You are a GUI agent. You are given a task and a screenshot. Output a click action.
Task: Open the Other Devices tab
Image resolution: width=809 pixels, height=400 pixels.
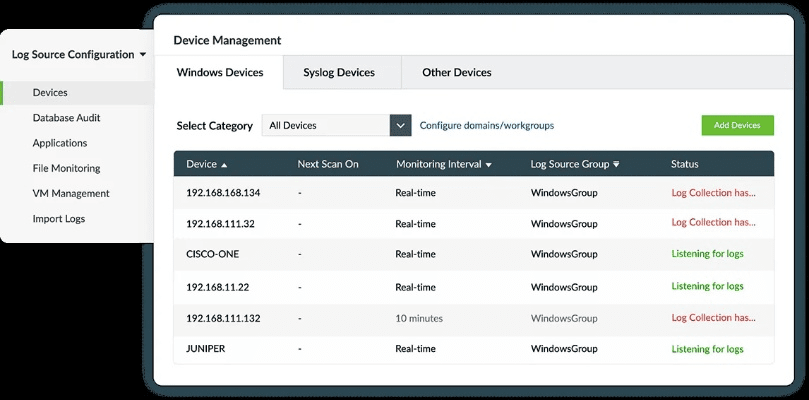point(456,72)
